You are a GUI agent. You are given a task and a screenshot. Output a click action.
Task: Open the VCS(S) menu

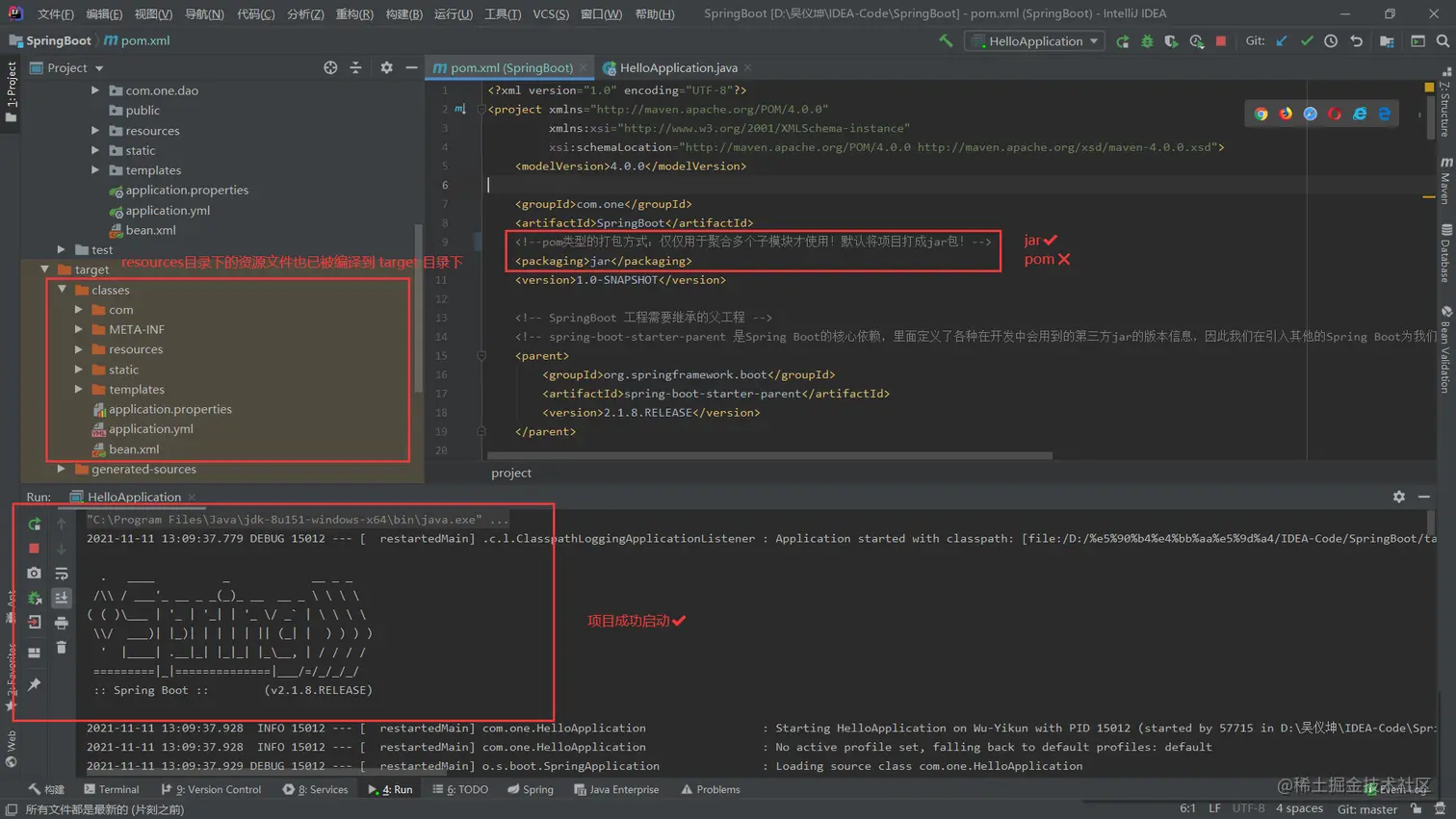coord(551,14)
